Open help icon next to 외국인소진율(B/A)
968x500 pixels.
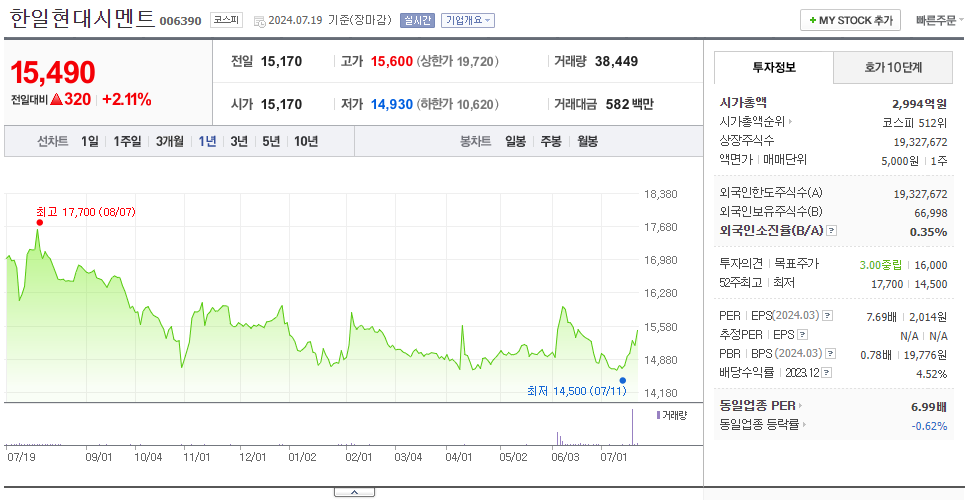tap(832, 231)
